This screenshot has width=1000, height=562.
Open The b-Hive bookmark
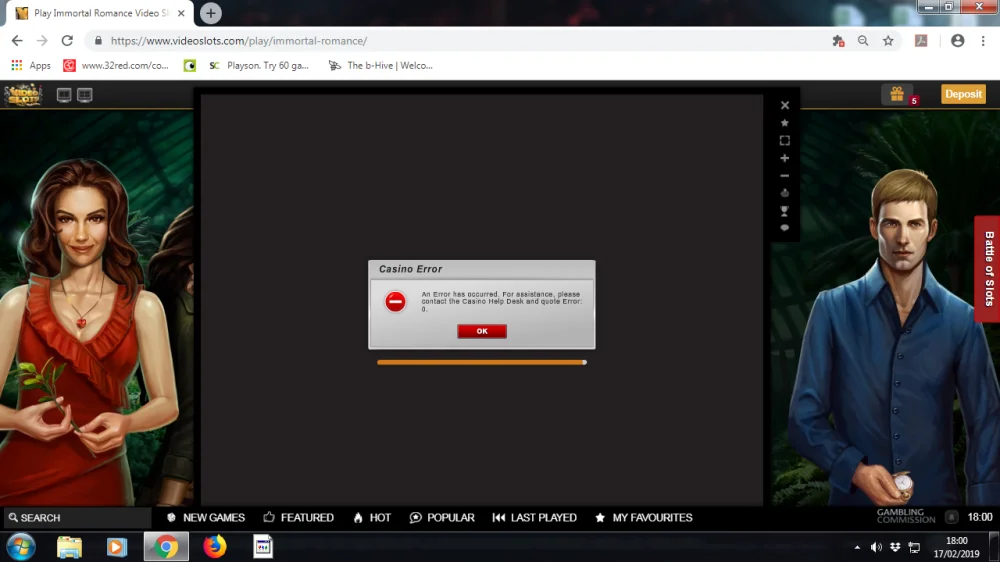pyautogui.click(x=380, y=65)
